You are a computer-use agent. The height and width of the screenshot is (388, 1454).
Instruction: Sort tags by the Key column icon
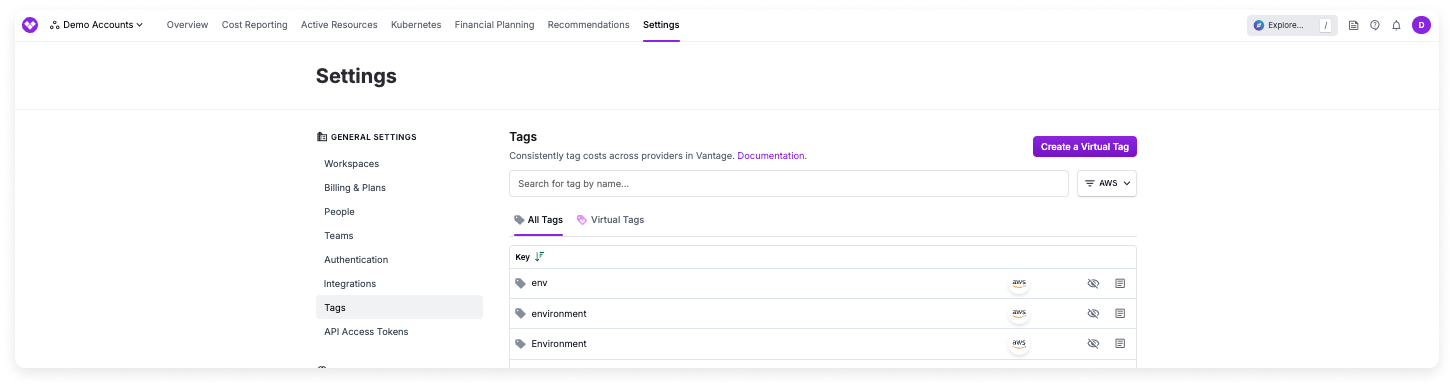coord(540,257)
